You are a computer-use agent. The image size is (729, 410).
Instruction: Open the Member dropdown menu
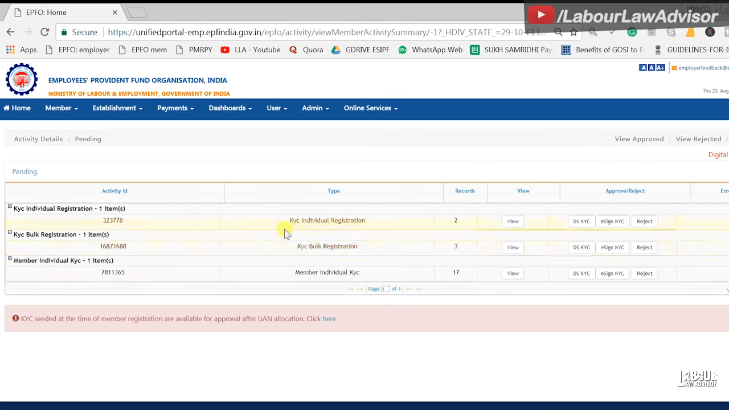(x=61, y=108)
